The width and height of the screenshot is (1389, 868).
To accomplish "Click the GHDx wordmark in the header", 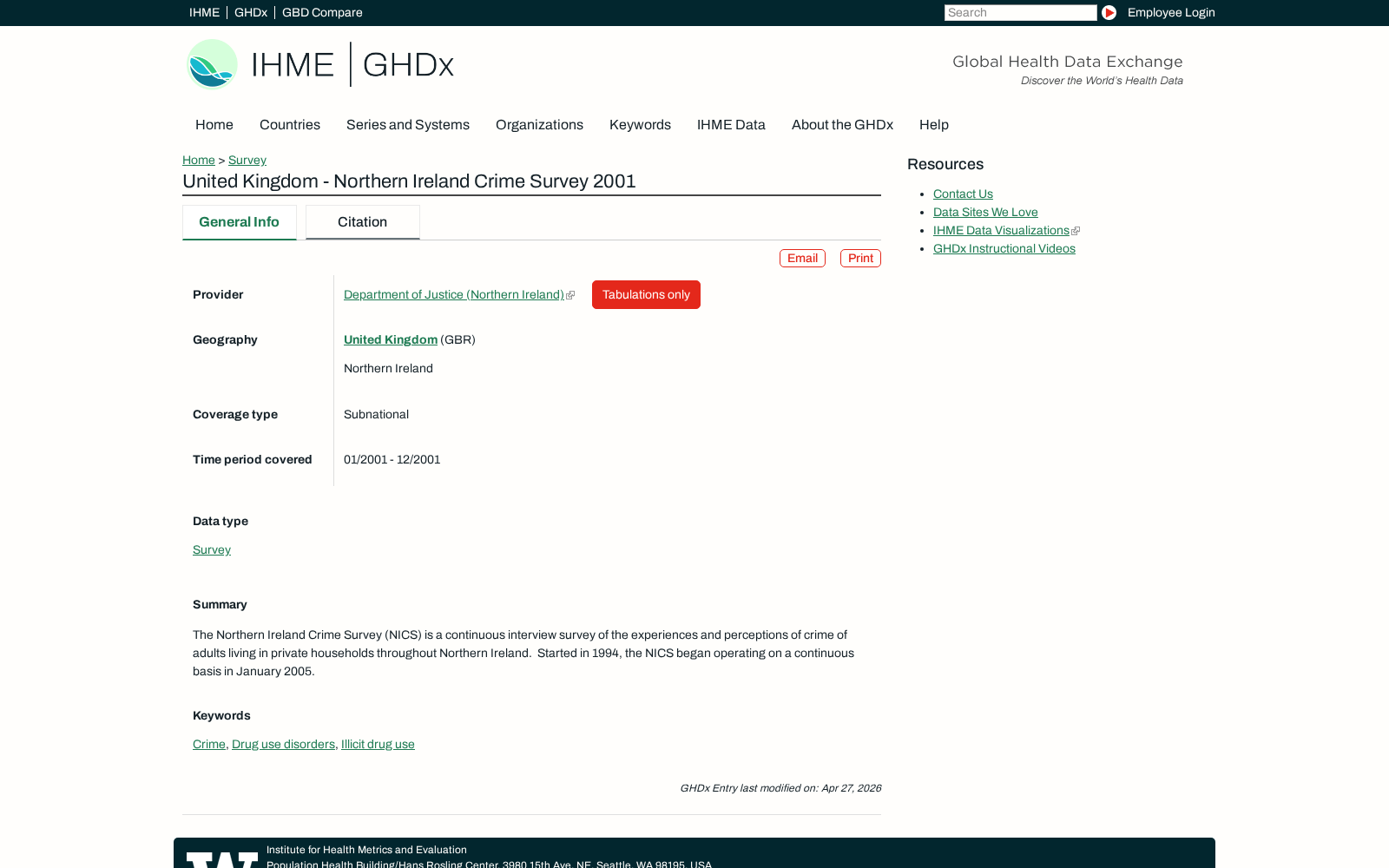I will pos(408,65).
